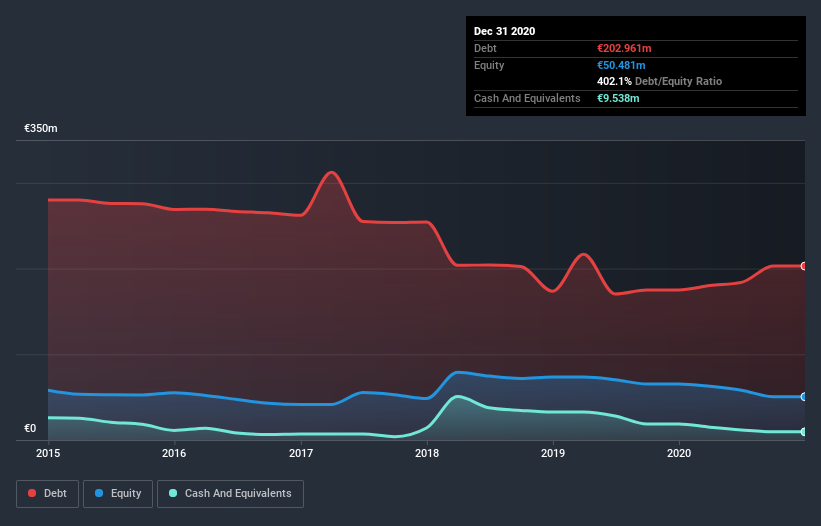Click the Dec 31 2020 tooltip date
The image size is (821, 526).
[x=504, y=31]
